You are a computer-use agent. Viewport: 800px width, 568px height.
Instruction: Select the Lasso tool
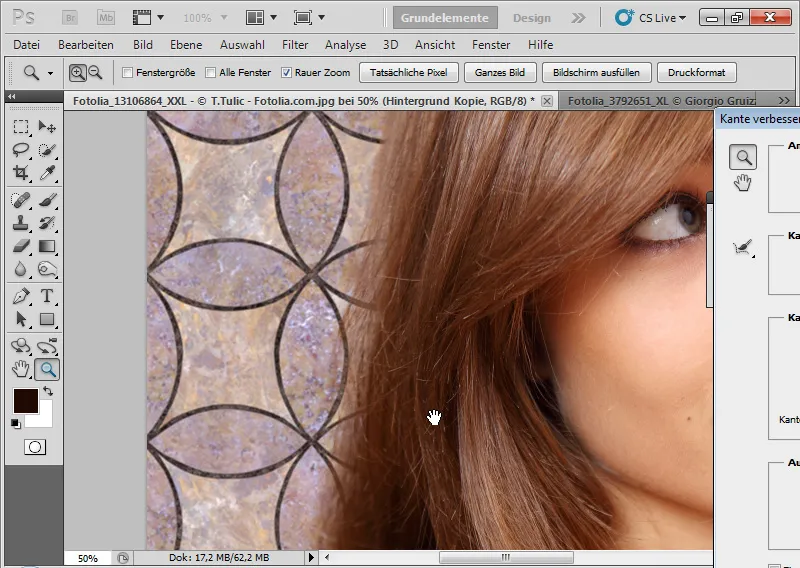click(20, 150)
